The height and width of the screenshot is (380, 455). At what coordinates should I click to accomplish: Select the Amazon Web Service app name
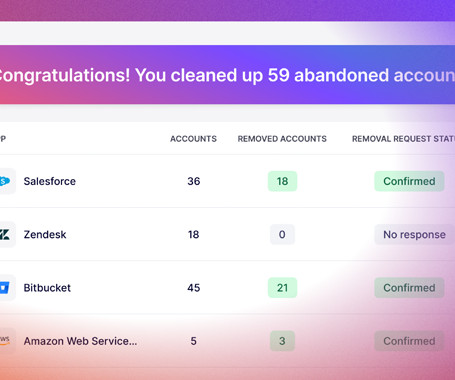[80, 341]
